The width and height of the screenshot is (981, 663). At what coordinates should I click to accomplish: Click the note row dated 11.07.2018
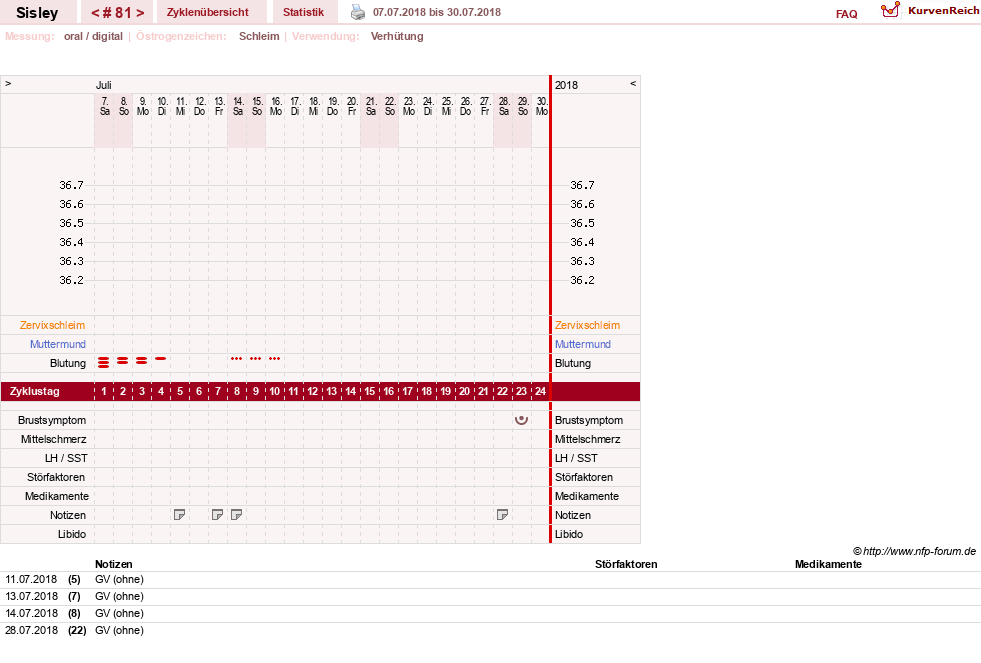490,579
